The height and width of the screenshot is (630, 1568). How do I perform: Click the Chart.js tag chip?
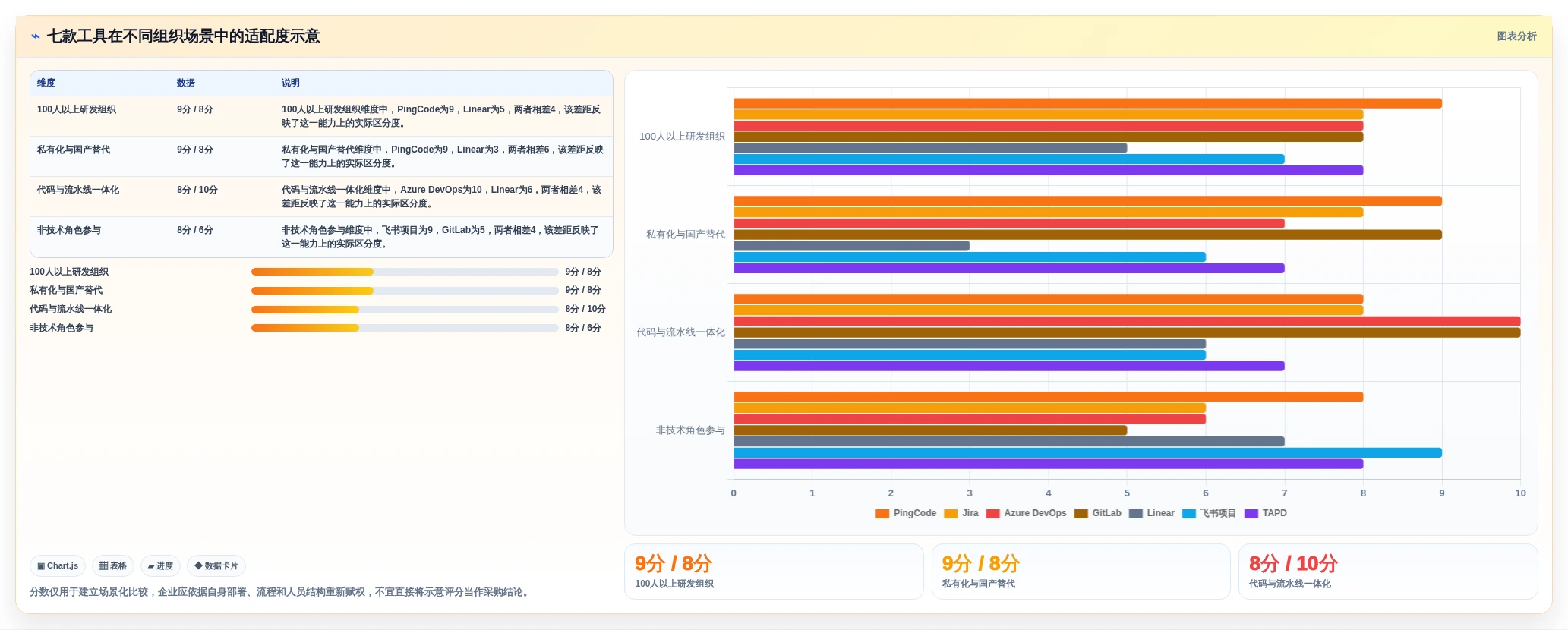pos(58,566)
